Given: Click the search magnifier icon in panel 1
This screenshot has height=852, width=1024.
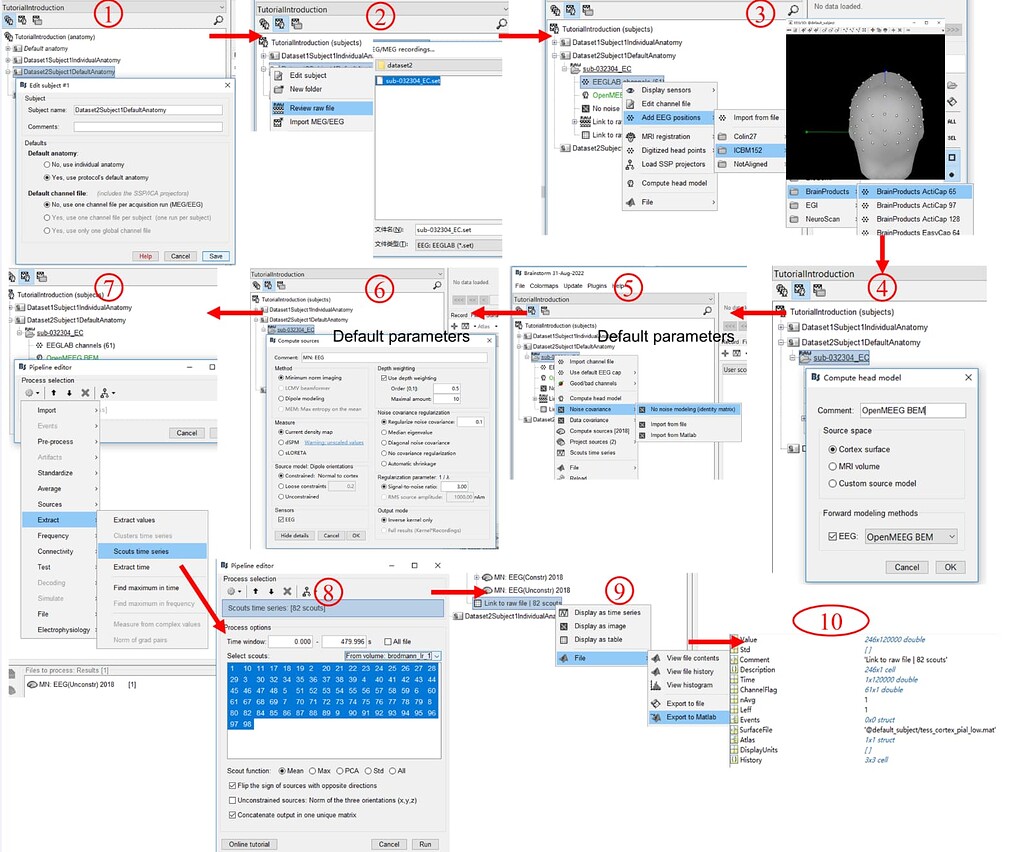Looking at the screenshot, I should tap(219, 20).
